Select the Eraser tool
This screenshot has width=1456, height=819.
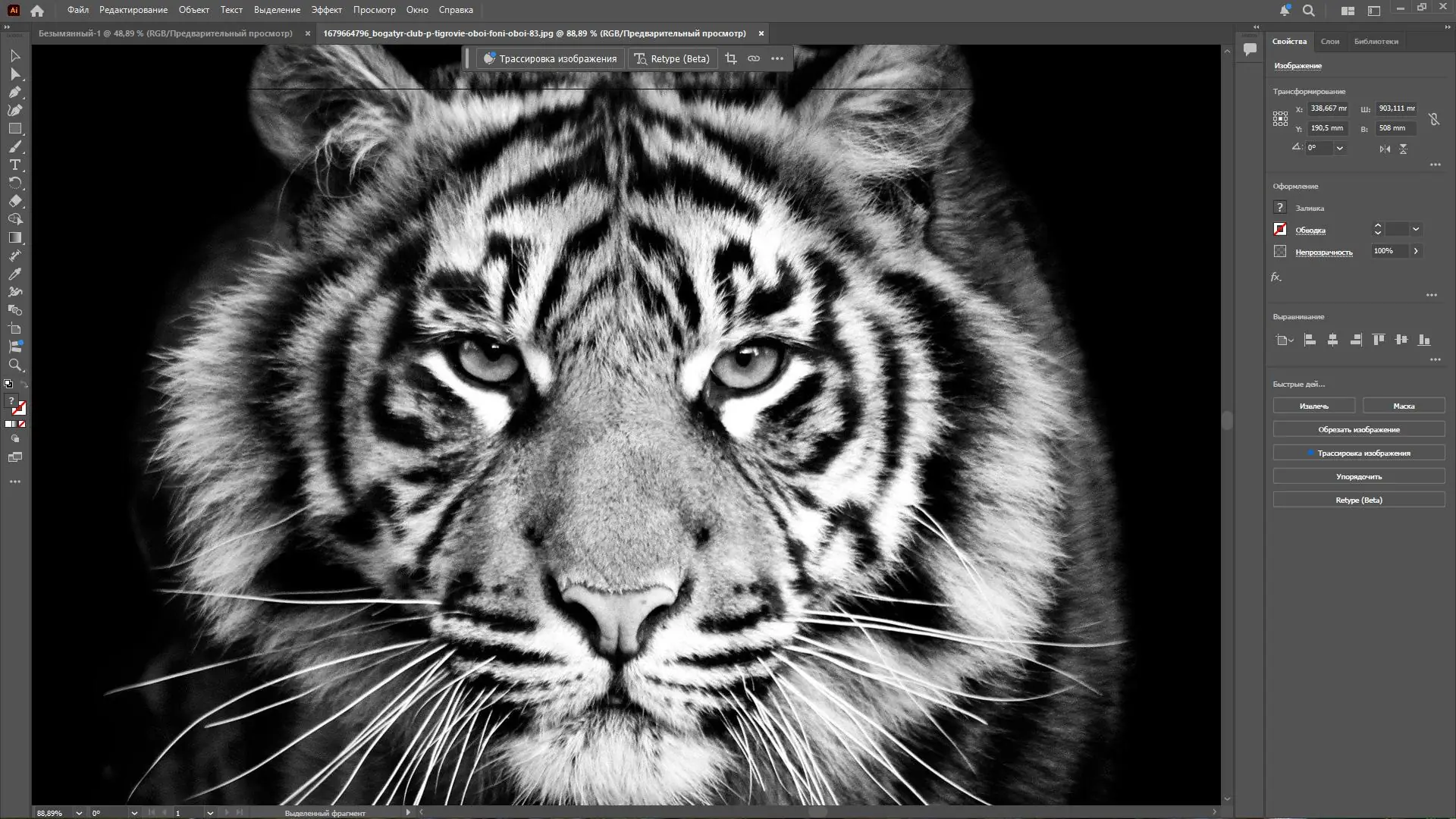point(14,202)
